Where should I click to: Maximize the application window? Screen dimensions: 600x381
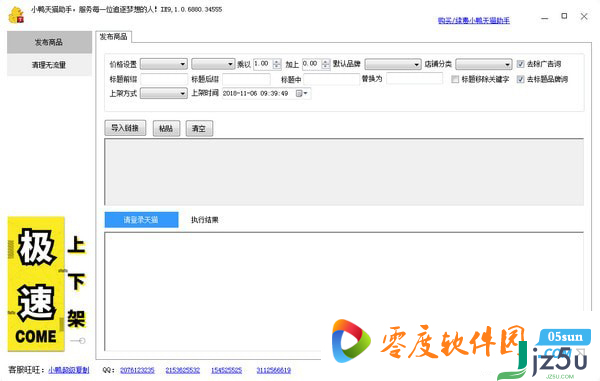click(564, 16)
